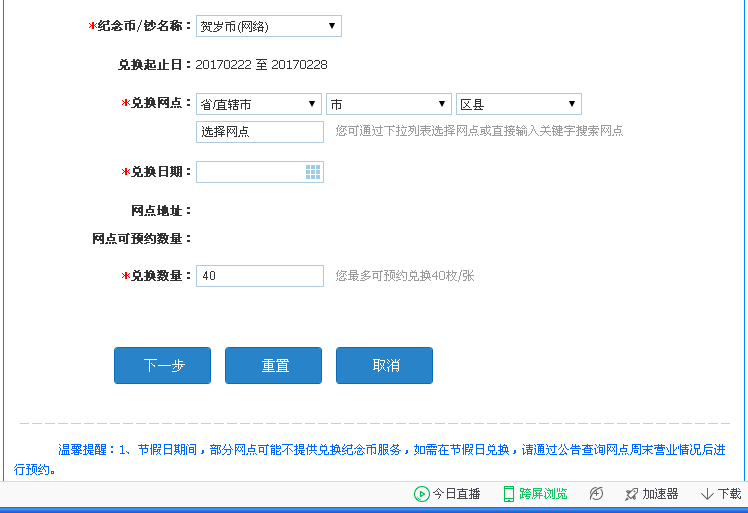Open the 下载 download arrow
The image size is (748, 513).
pyautogui.click(x=707, y=494)
